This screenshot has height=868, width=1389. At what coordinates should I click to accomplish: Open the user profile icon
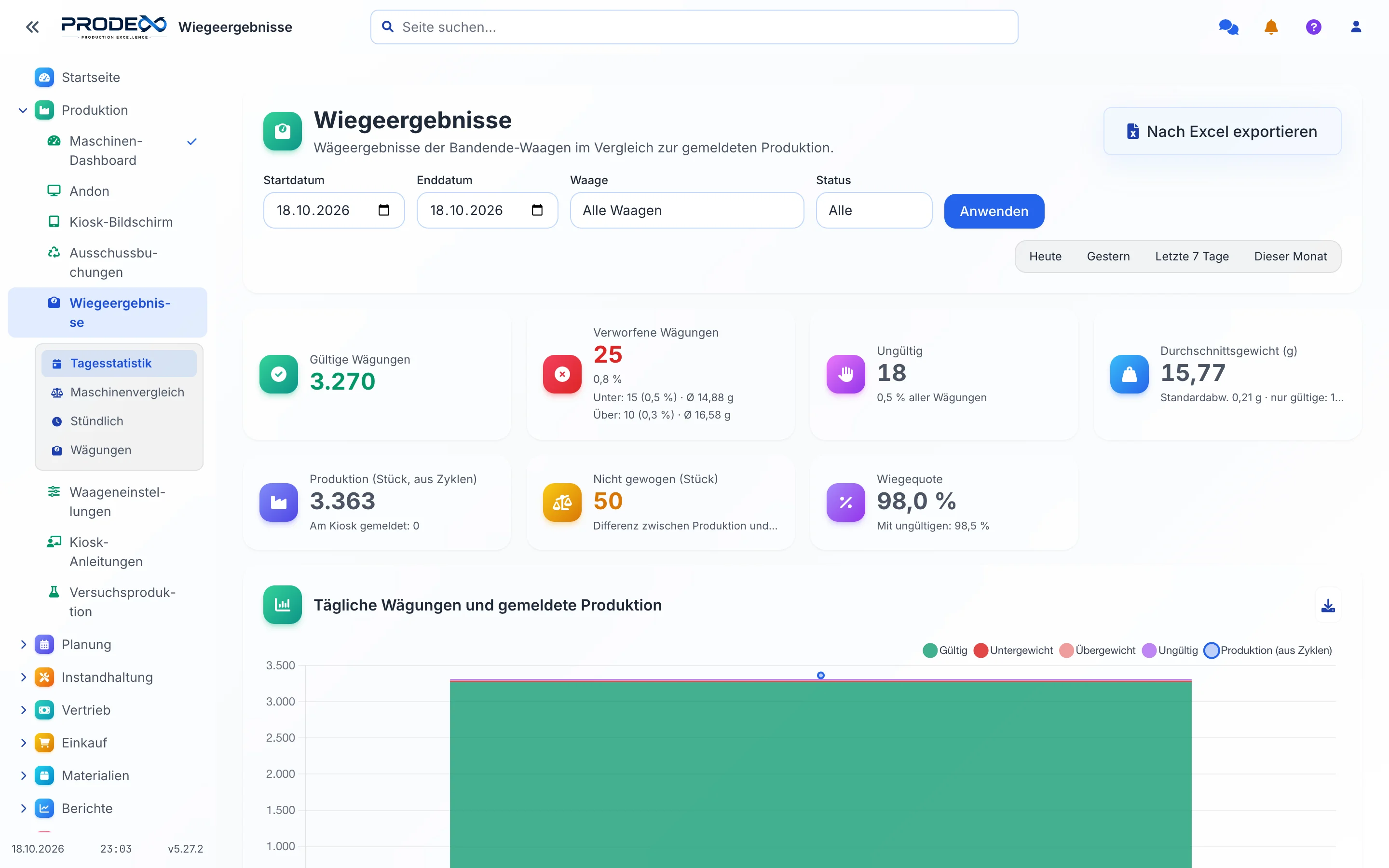[x=1356, y=27]
